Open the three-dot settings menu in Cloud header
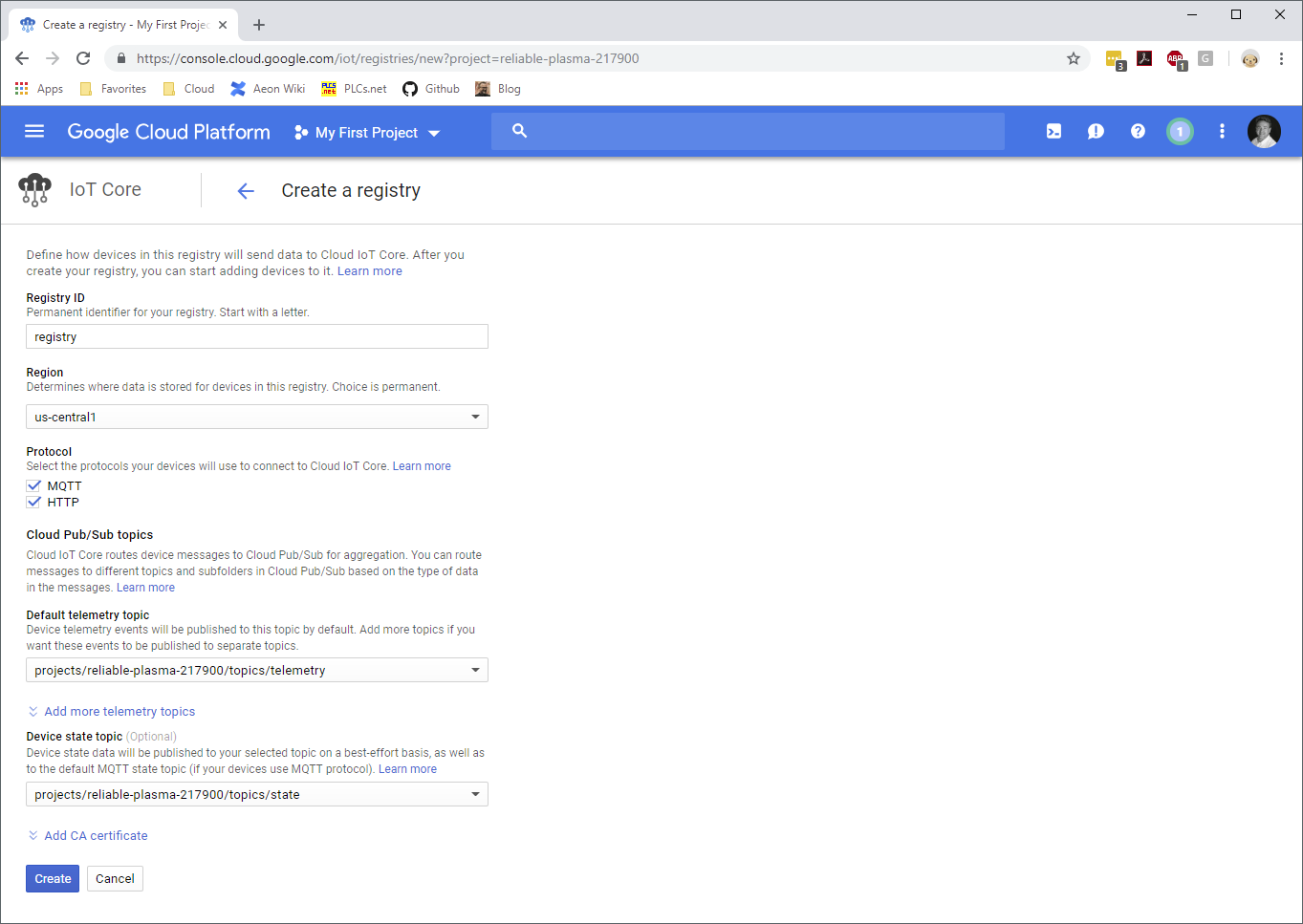This screenshot has width=1303, height=924. [x=1222, y=132]
